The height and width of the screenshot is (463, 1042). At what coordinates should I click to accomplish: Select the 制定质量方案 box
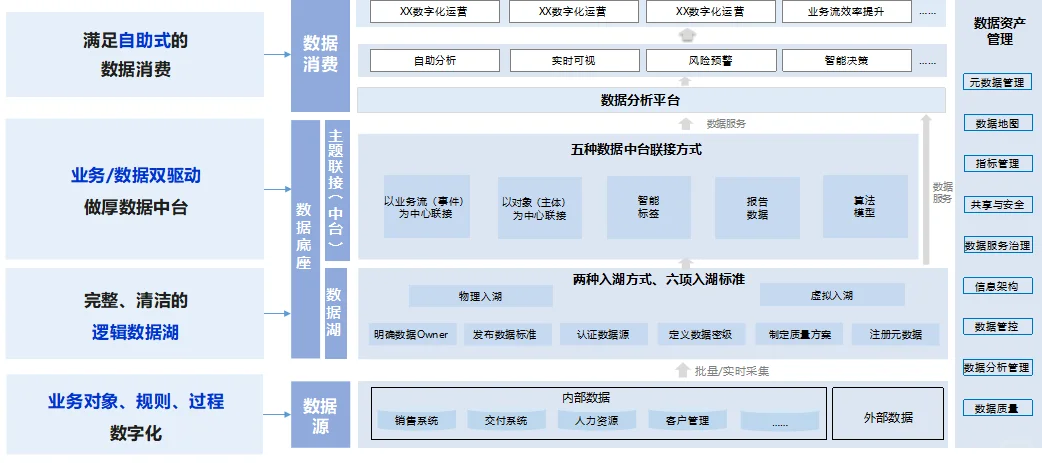(799, 334)
